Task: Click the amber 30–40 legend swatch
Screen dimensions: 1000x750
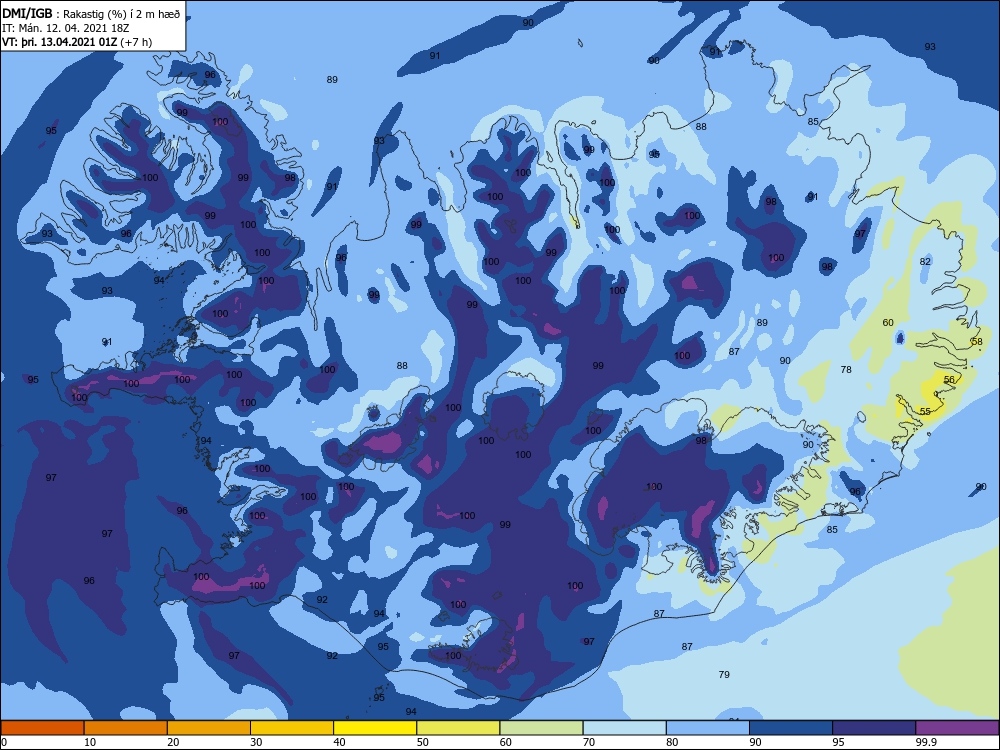Action: tap(292, 728)
